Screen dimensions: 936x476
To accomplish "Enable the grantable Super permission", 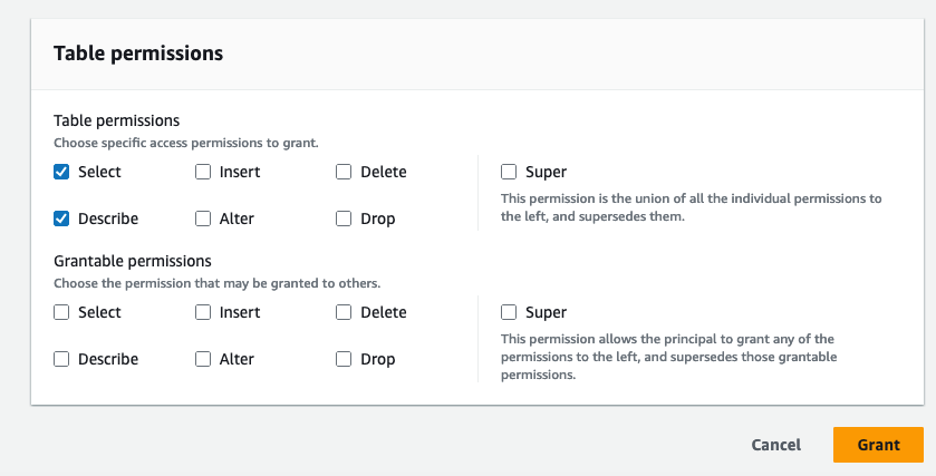I will tap(509, 312).
